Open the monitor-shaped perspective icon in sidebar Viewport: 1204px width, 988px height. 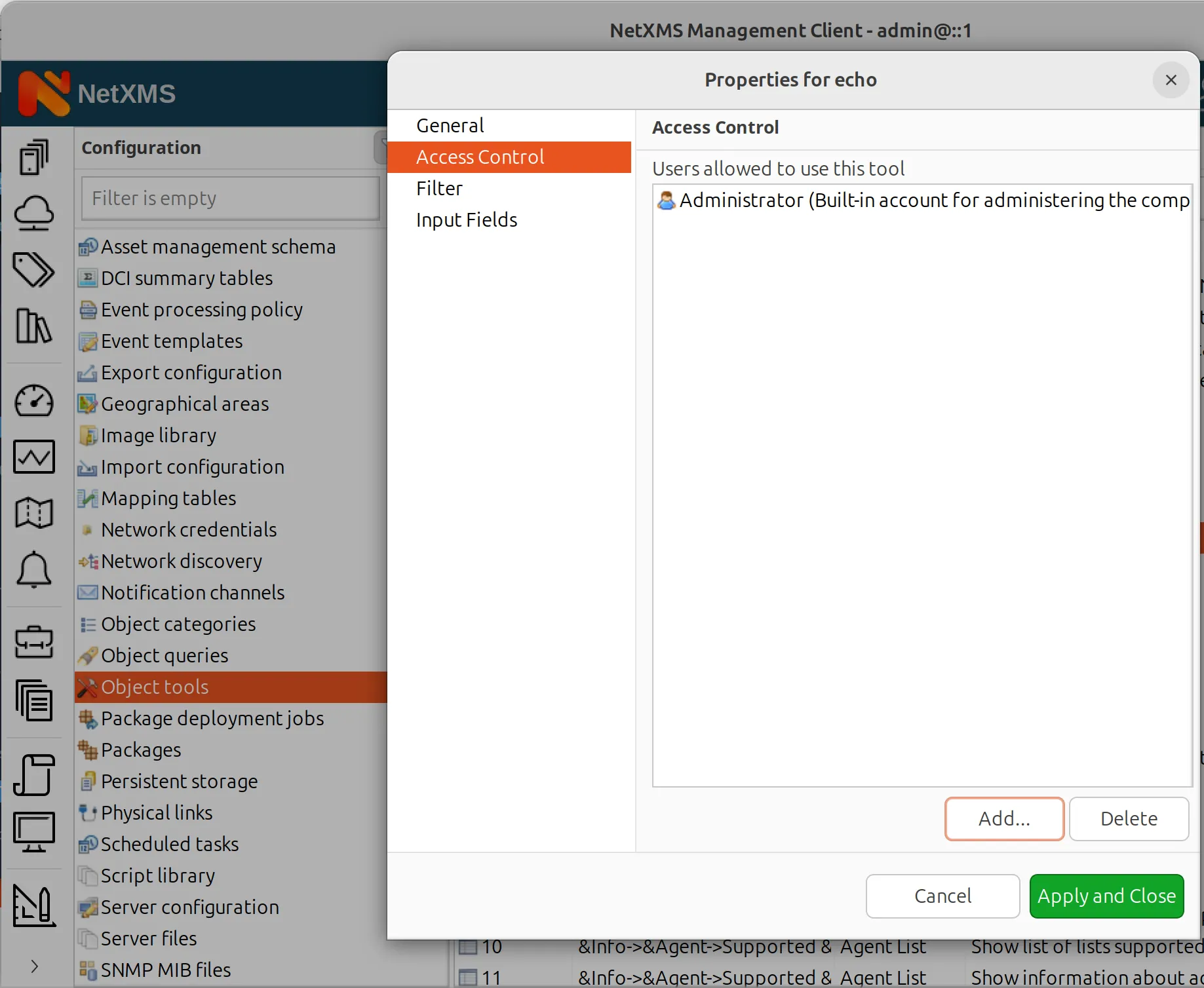coord(34,831)
